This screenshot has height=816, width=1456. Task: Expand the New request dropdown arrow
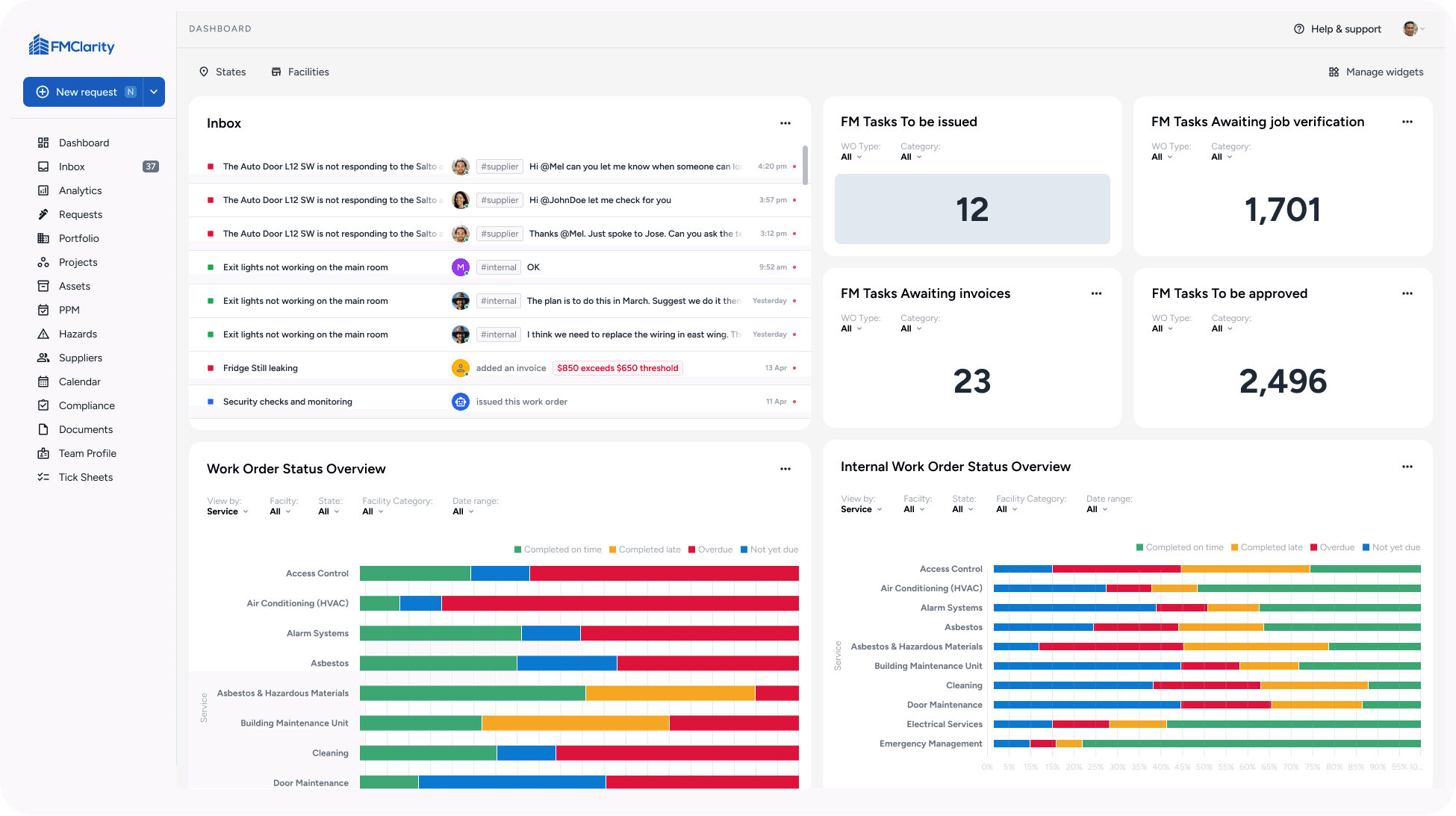(154, 92)
